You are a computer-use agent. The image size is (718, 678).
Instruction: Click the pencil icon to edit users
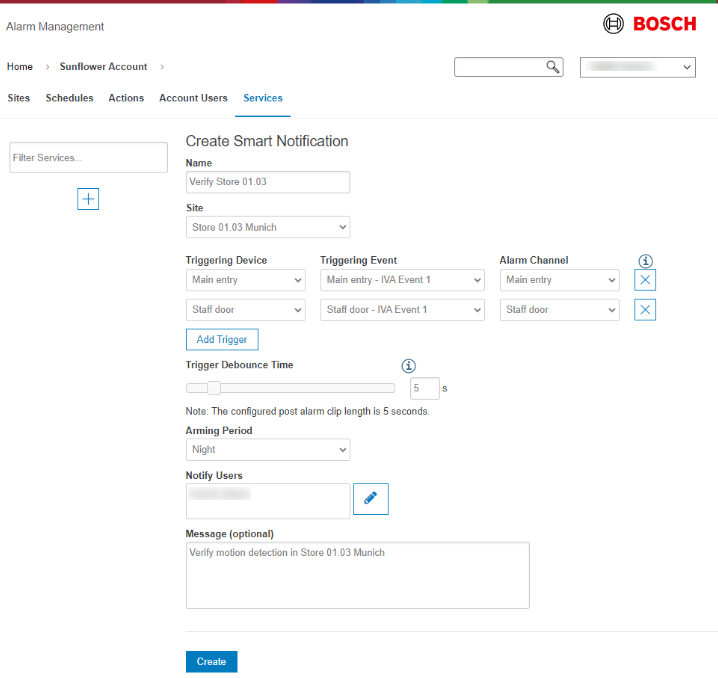370,498
